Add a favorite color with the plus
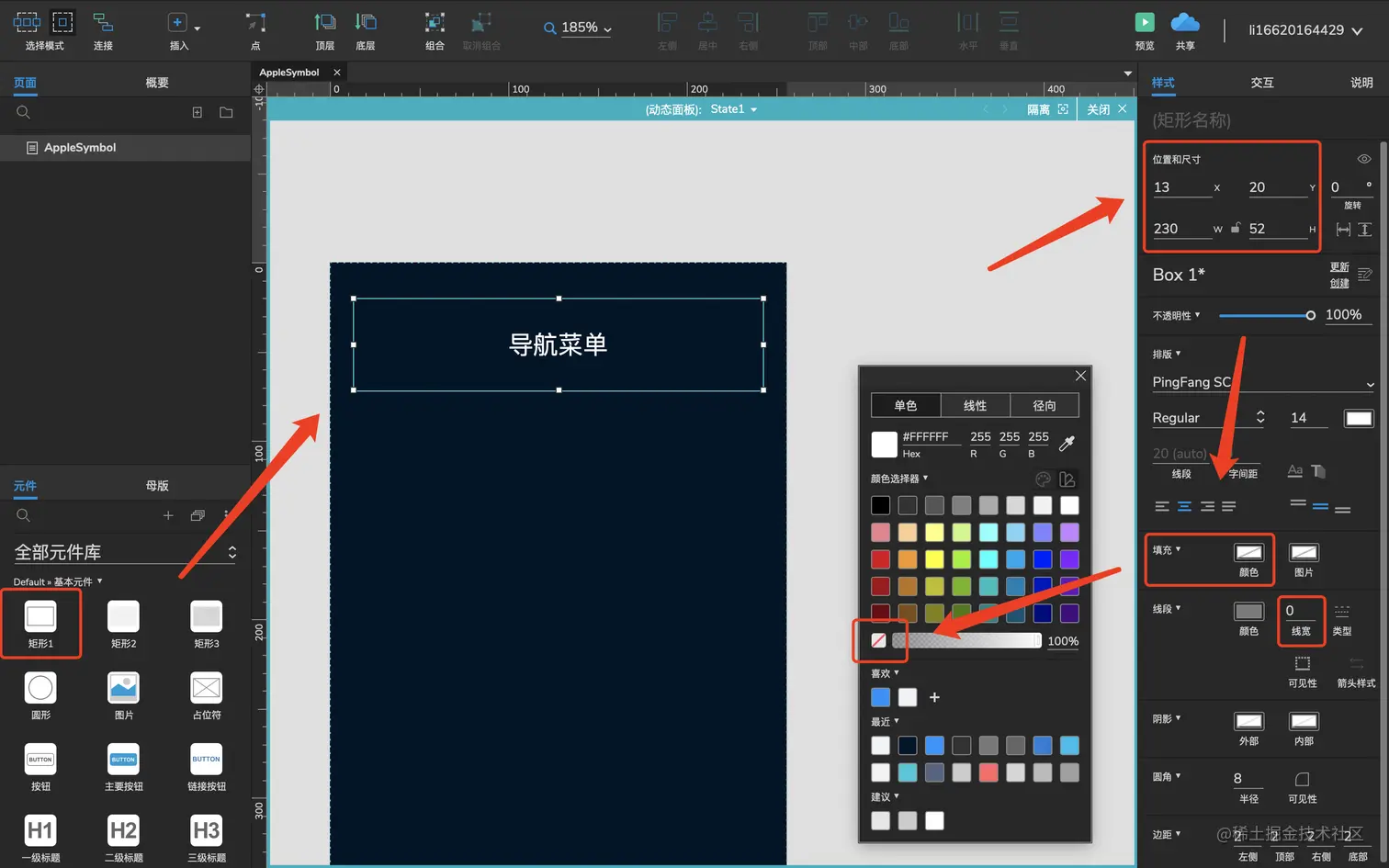Viewport: 1389px width, 868px height. coord(934,698)
